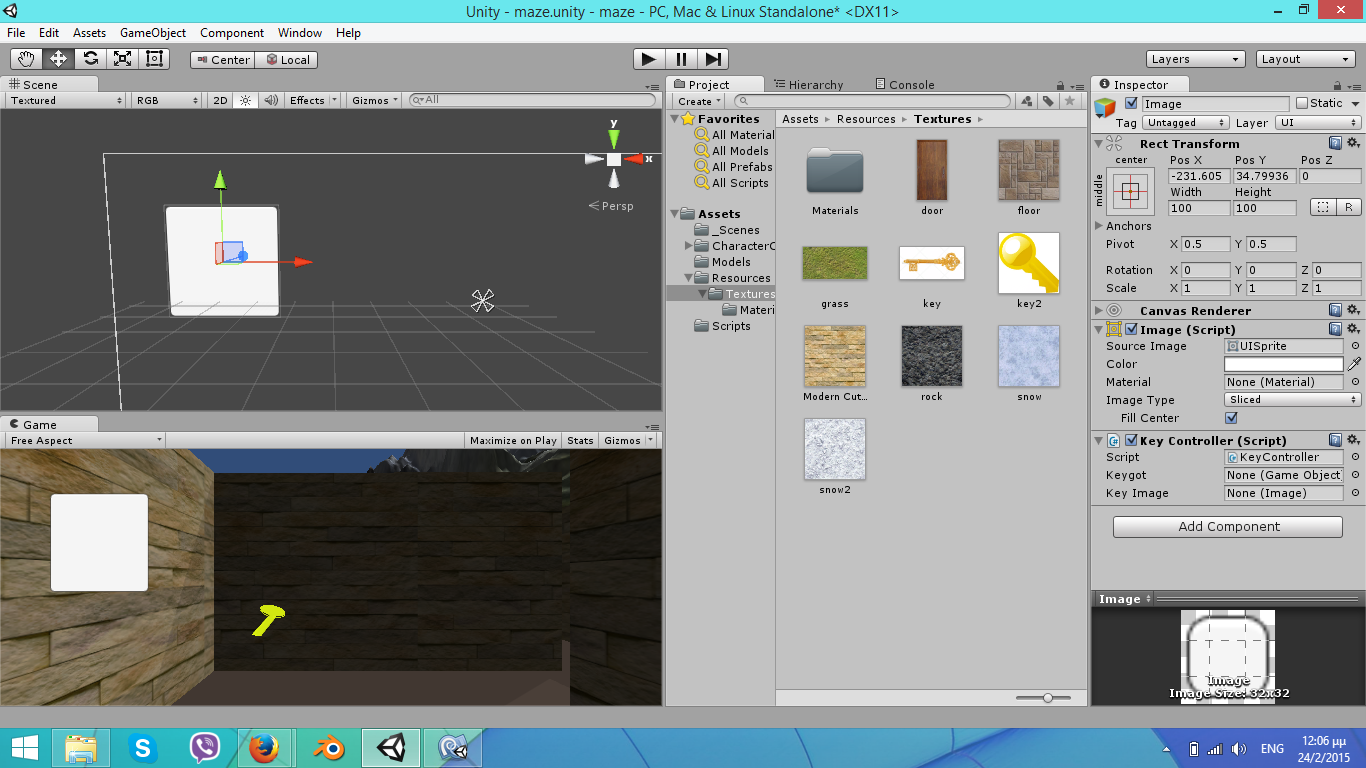Click search by type icon in Project

pyautogui.click(x=1026, y=101)
